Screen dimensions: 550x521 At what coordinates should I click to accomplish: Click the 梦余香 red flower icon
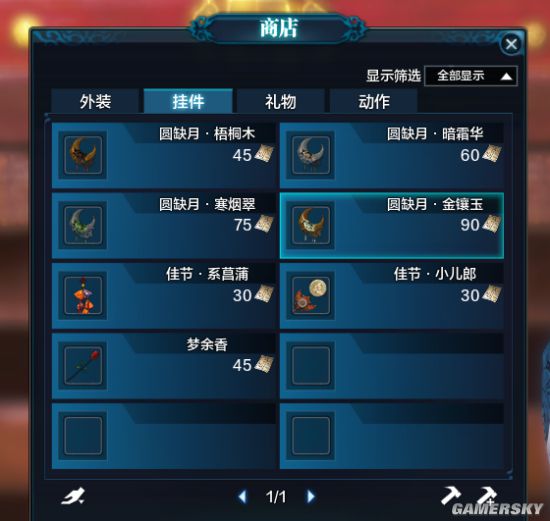pos(83,365)
